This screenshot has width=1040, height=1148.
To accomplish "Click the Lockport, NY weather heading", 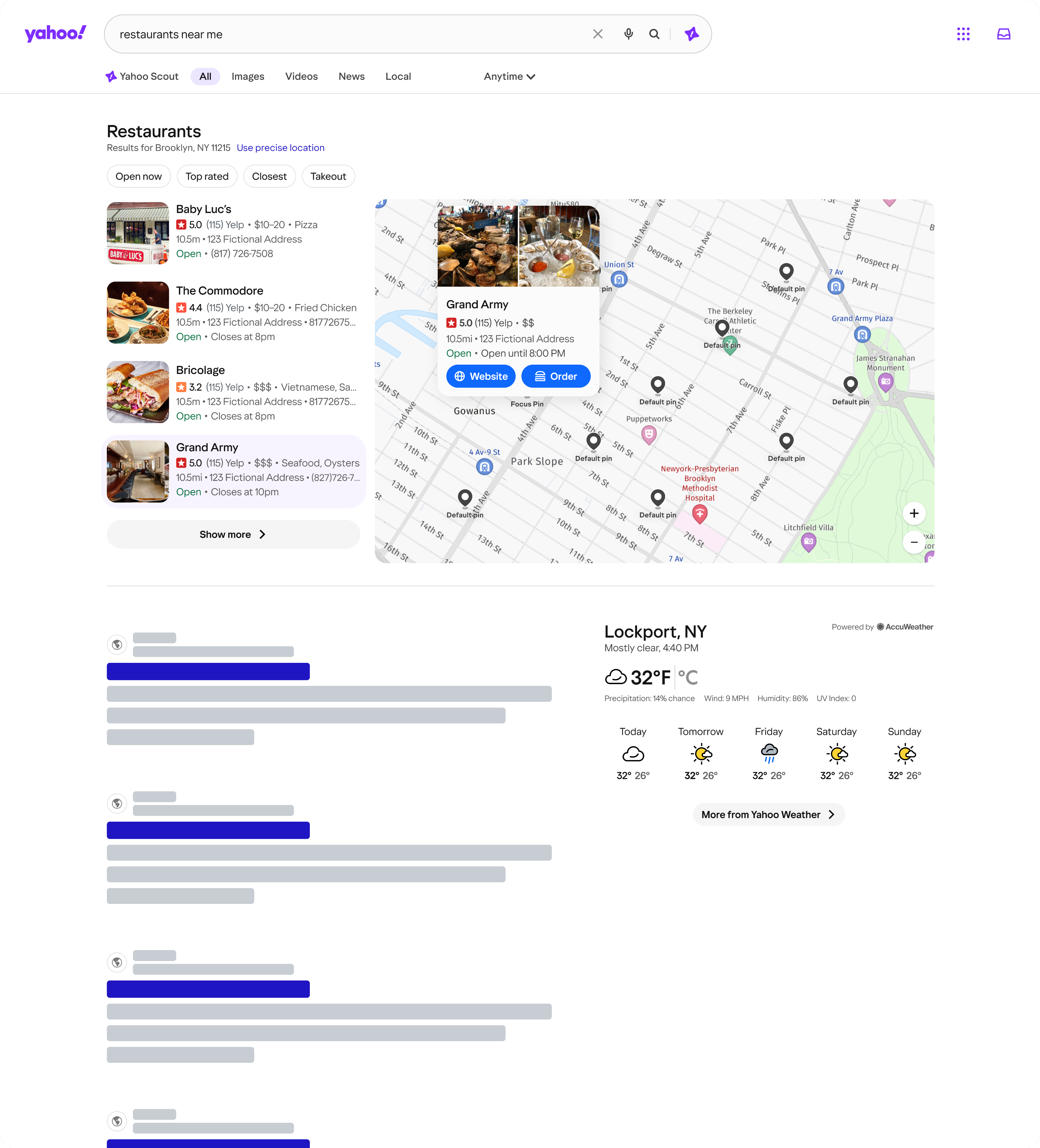I will (x=655, y=631).
